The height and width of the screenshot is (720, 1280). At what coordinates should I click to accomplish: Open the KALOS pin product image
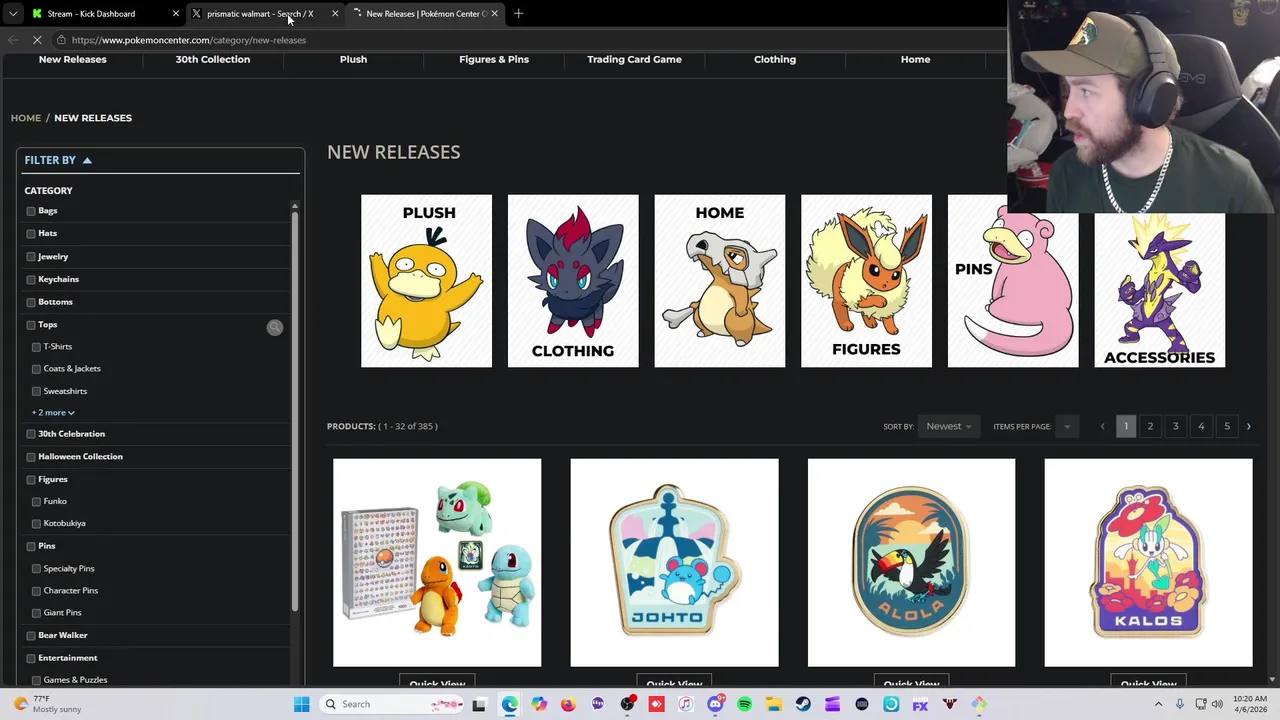[1148, 563]
